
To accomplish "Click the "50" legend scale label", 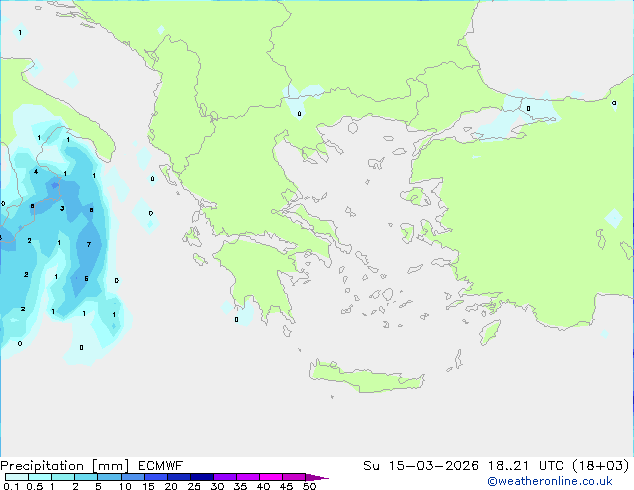I will tap(309, 486).
